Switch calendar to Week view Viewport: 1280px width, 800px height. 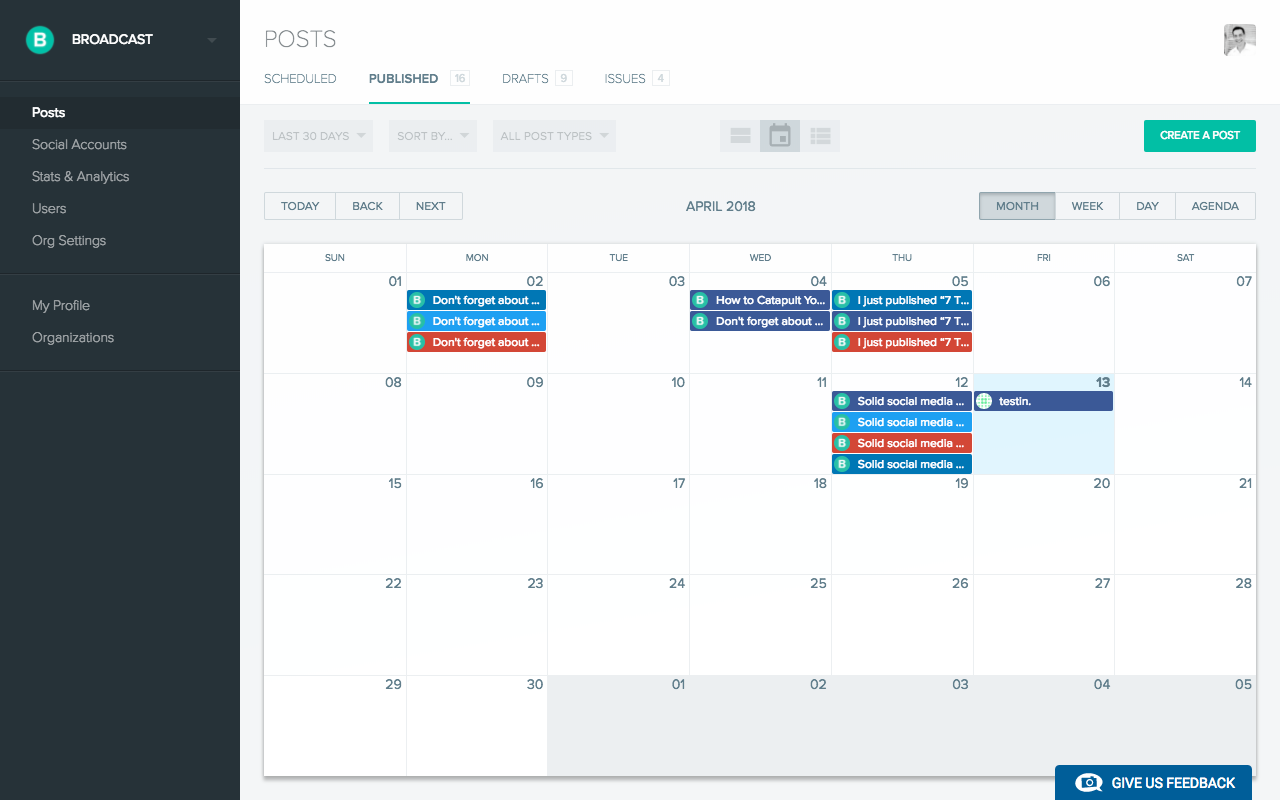coord(1087,206)
